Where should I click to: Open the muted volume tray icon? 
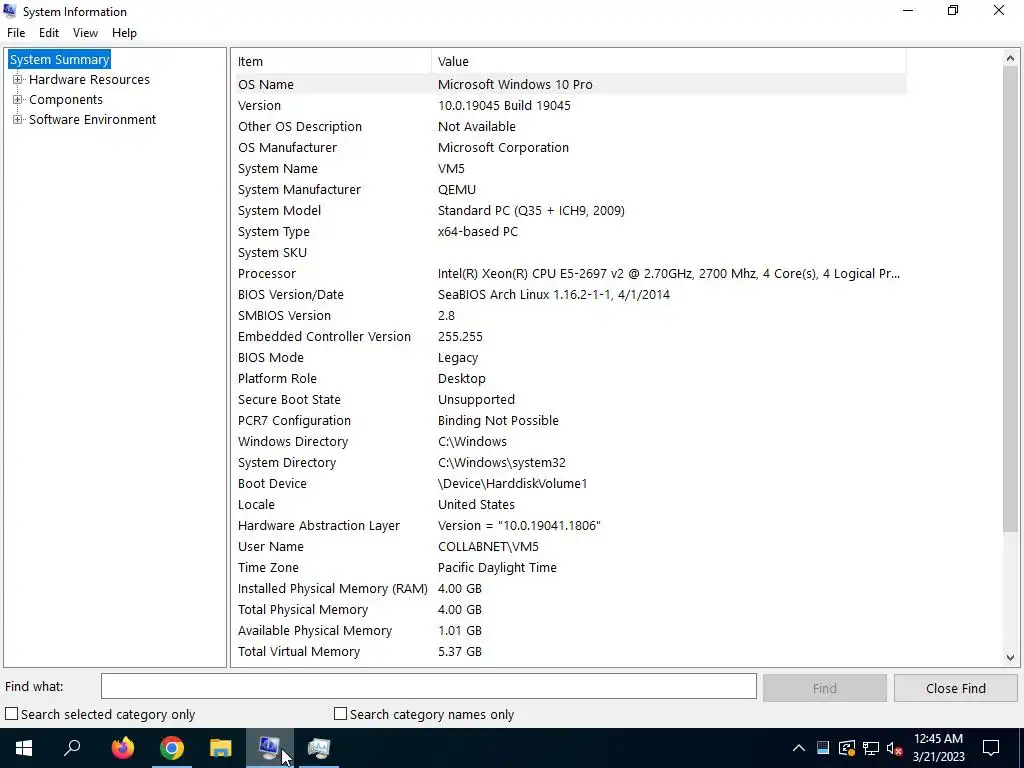click(x=895, y=748)
